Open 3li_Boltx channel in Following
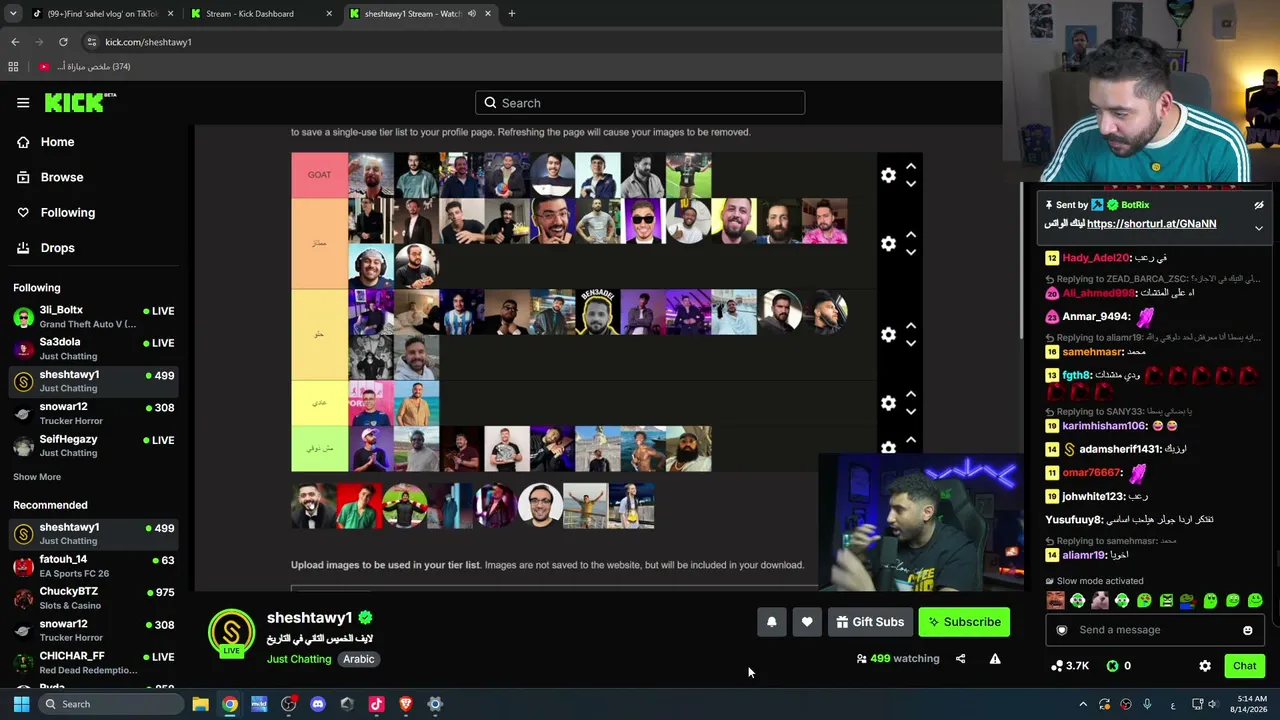The image size is (1280, 720). pos(95,317)
